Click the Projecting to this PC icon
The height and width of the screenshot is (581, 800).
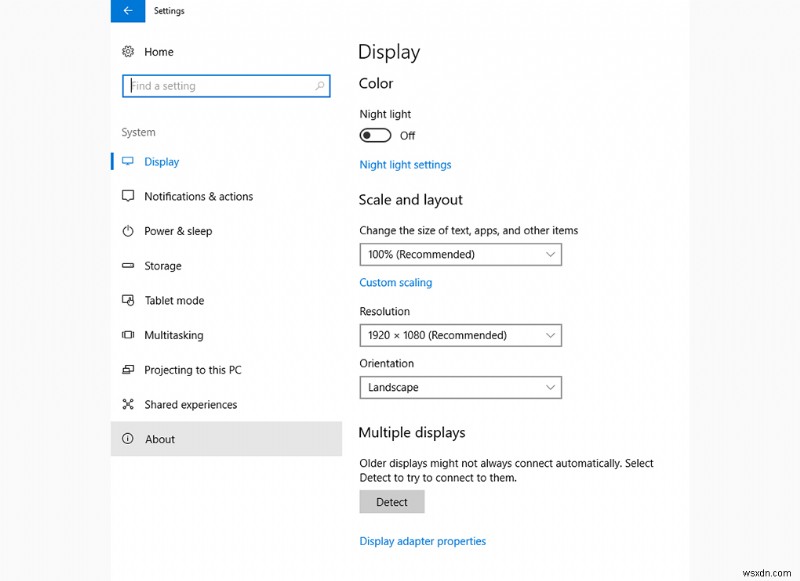click(x=129, y=370)
